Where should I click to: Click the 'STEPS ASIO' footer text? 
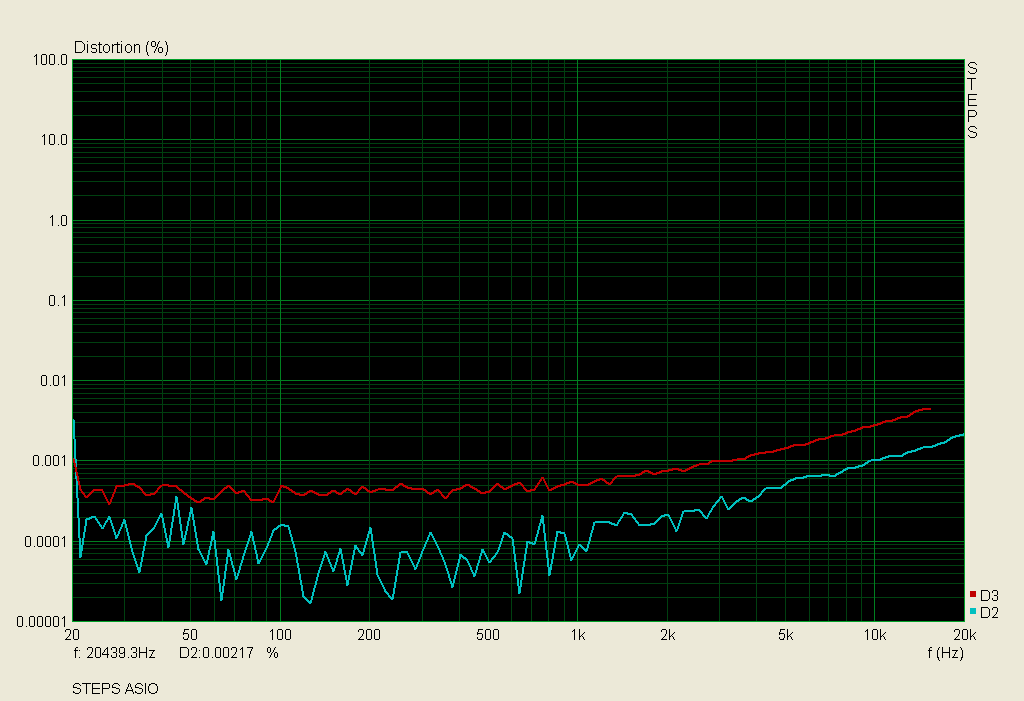[x=116, y=689]
